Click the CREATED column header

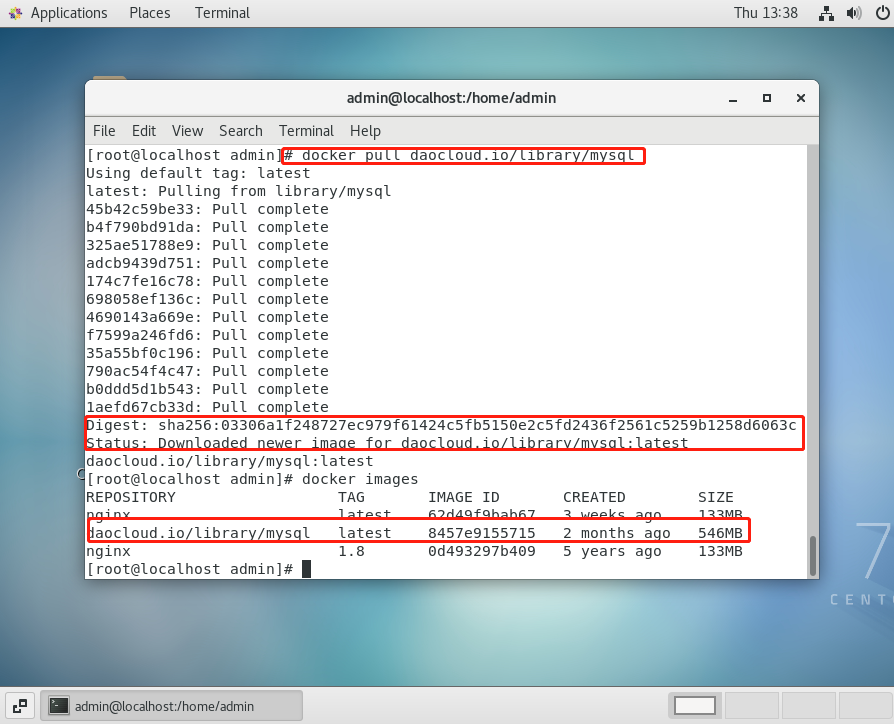pos(594,497)
